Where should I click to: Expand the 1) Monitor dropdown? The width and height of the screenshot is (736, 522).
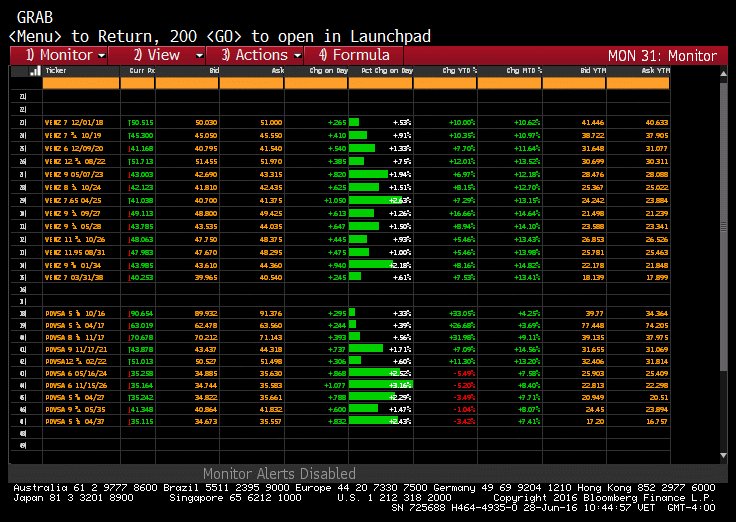click(x=102, y=56)
